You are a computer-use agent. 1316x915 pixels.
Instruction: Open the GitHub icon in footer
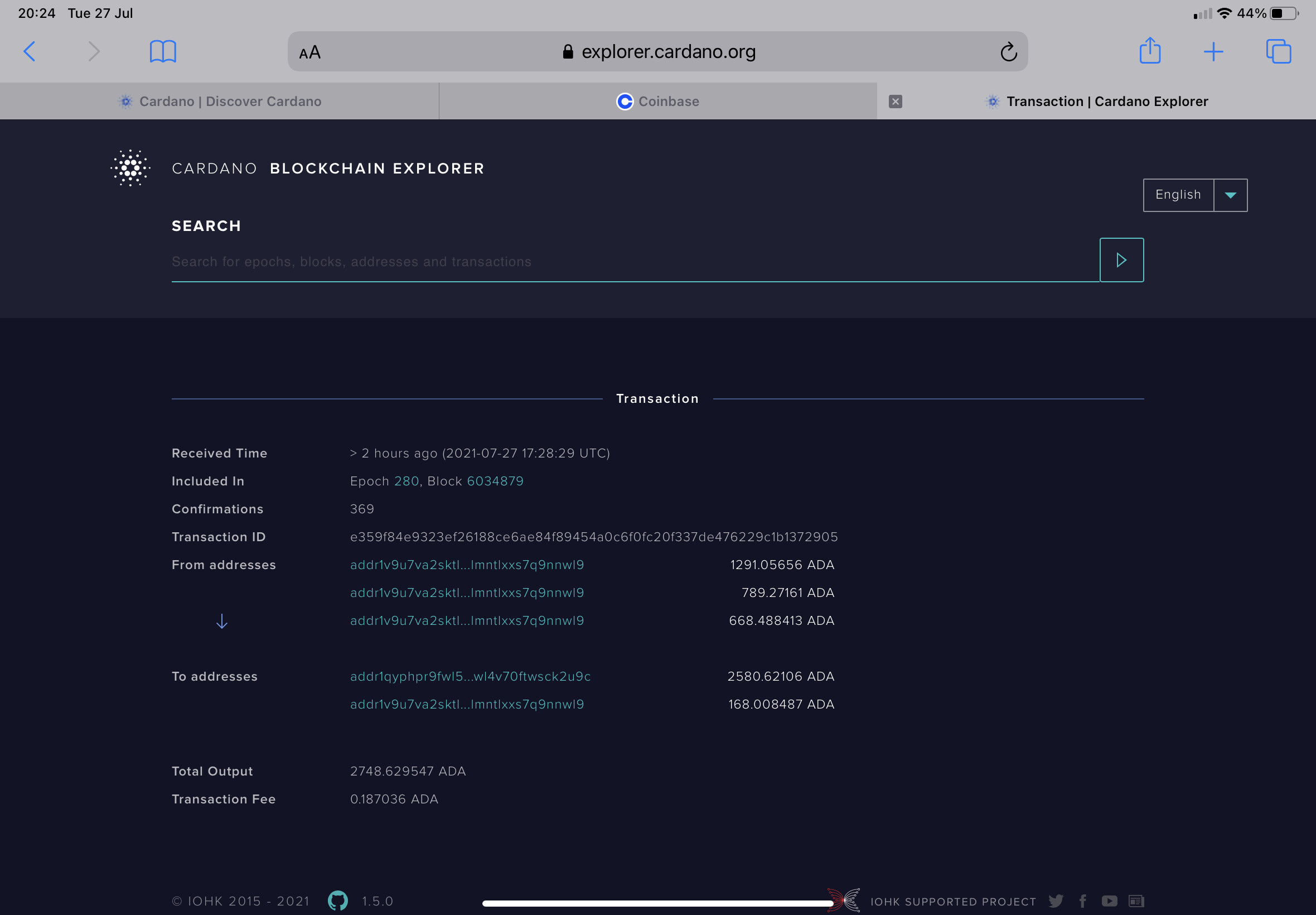[x=338, y=900]
